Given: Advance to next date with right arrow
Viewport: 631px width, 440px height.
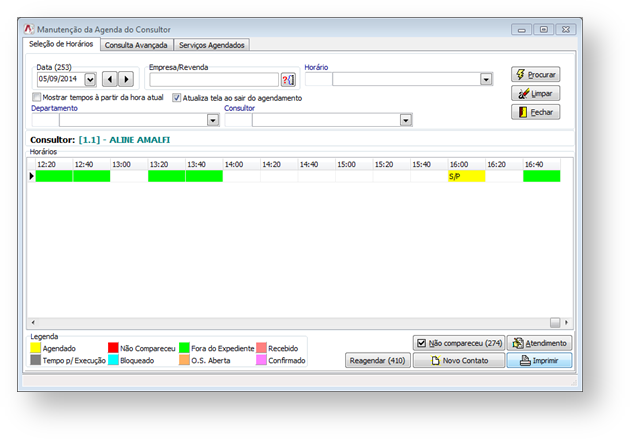Looking at the screenshot, I should tap(126, 79).
